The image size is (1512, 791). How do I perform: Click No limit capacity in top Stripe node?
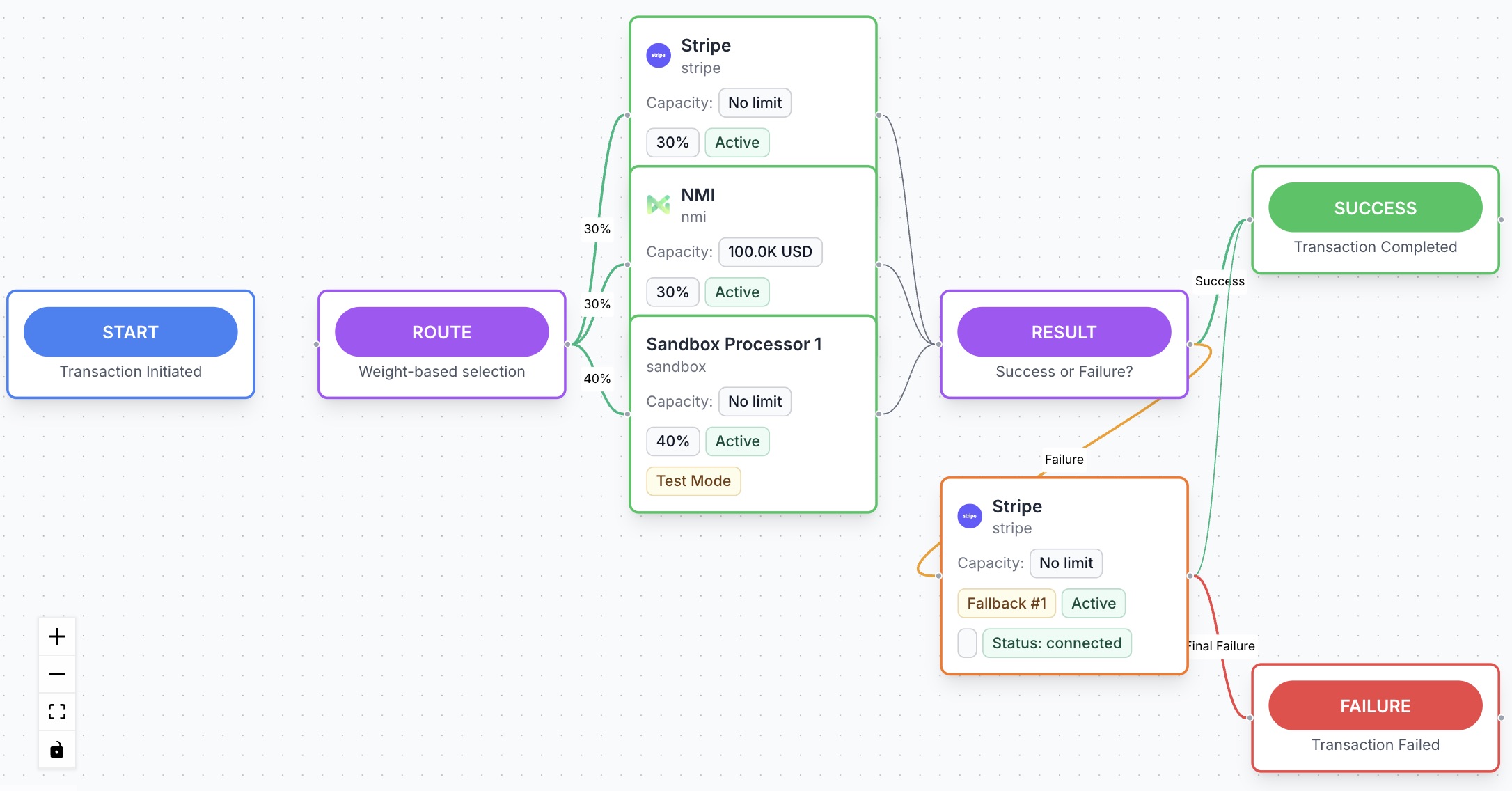(755, 103)
